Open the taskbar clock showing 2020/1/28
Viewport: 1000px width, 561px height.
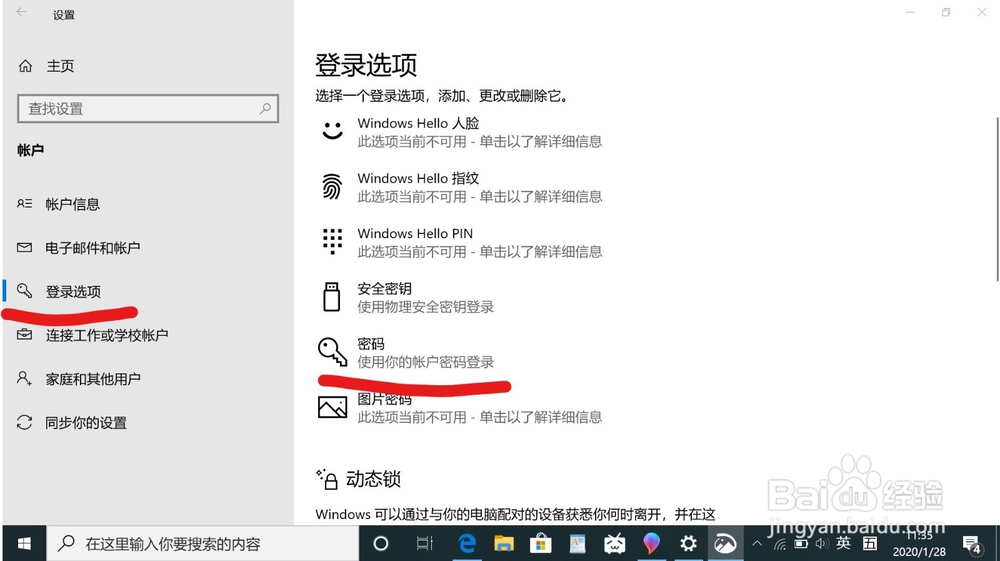[919, 544]
